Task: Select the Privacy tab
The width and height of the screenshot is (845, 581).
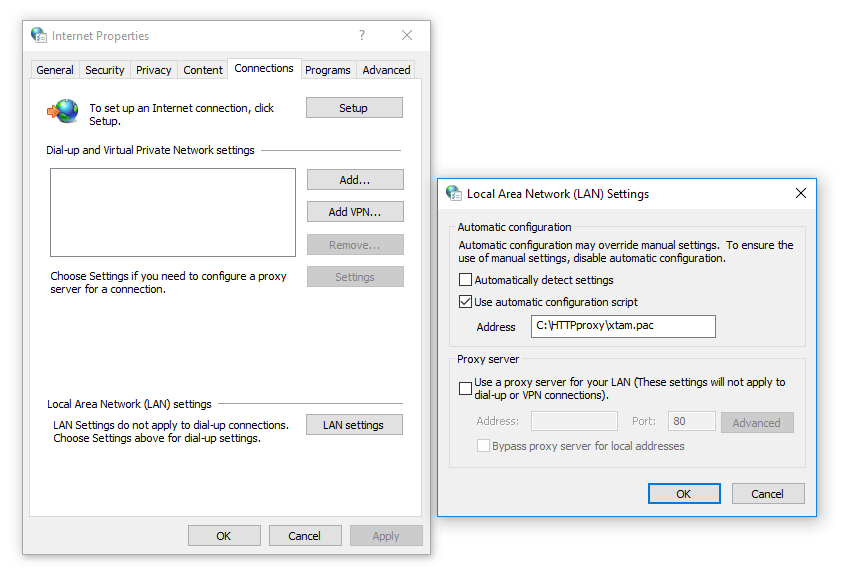Action: pyautogui.click(x=154, y=70)
